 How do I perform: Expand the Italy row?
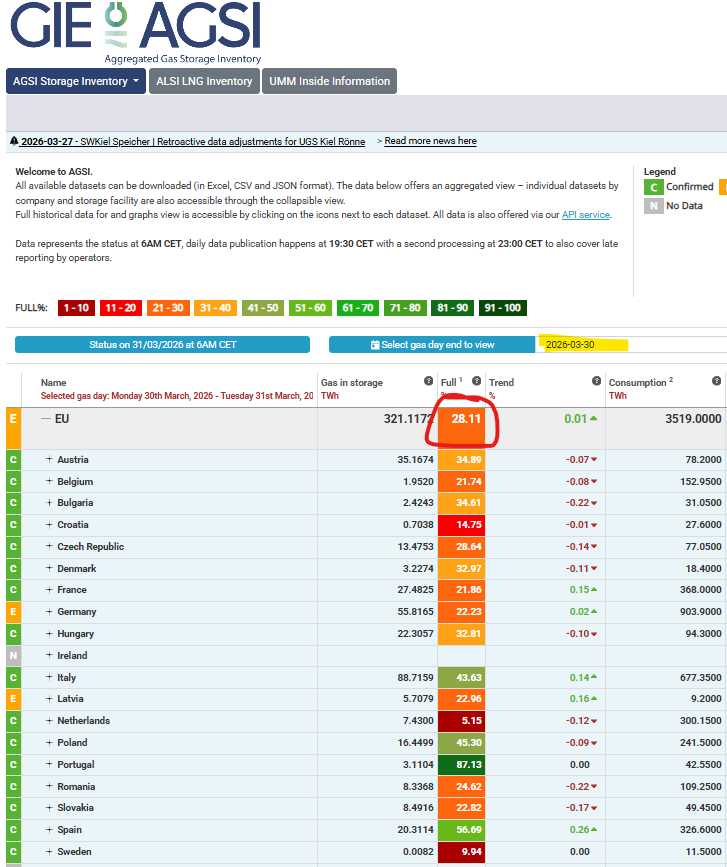tap(49, 677)
